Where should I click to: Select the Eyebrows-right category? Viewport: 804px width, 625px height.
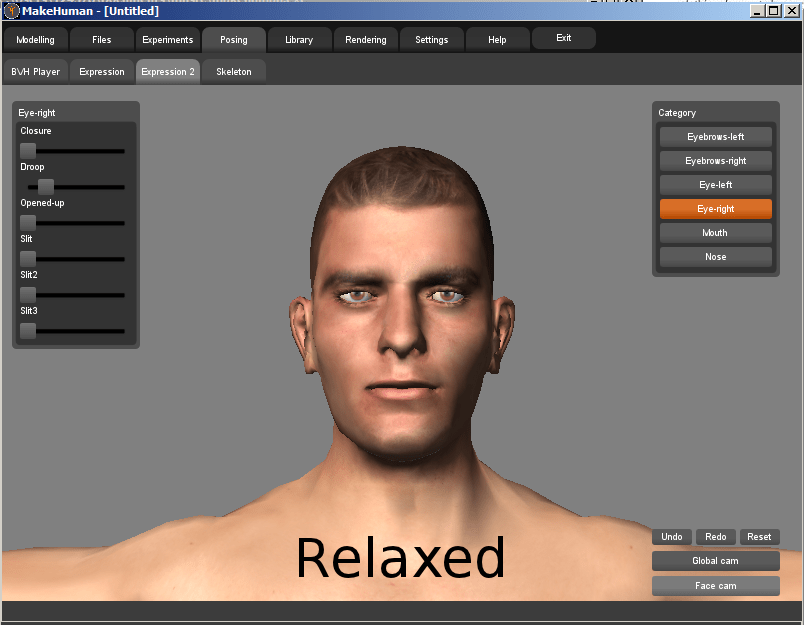click(715, 160)
